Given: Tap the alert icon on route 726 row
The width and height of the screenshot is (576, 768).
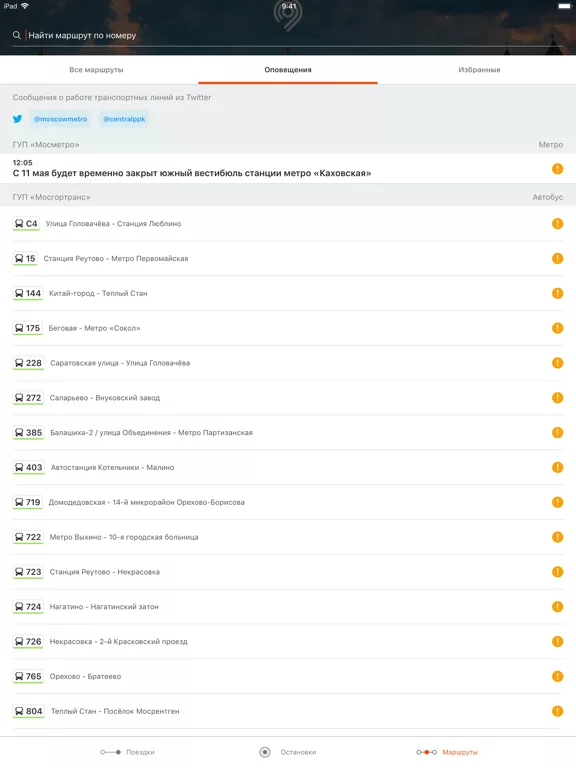Looking at the screenshot, I should click(x=557, y=641).
